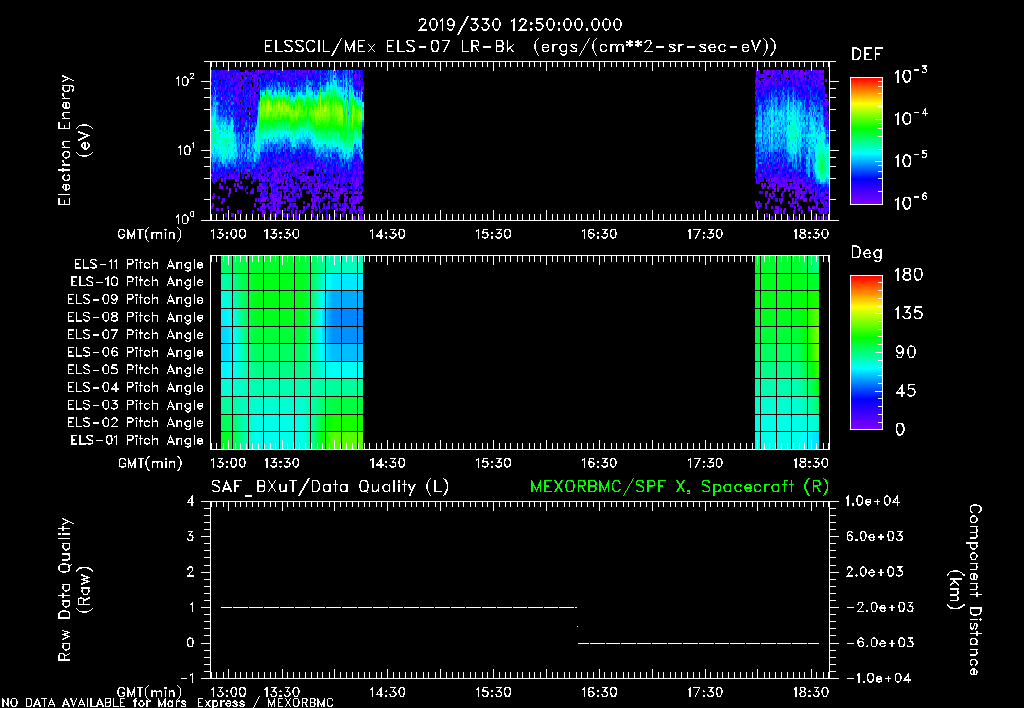Click the Deg pitch angle color bar
1024x708 pixels.
pos(866,352)
